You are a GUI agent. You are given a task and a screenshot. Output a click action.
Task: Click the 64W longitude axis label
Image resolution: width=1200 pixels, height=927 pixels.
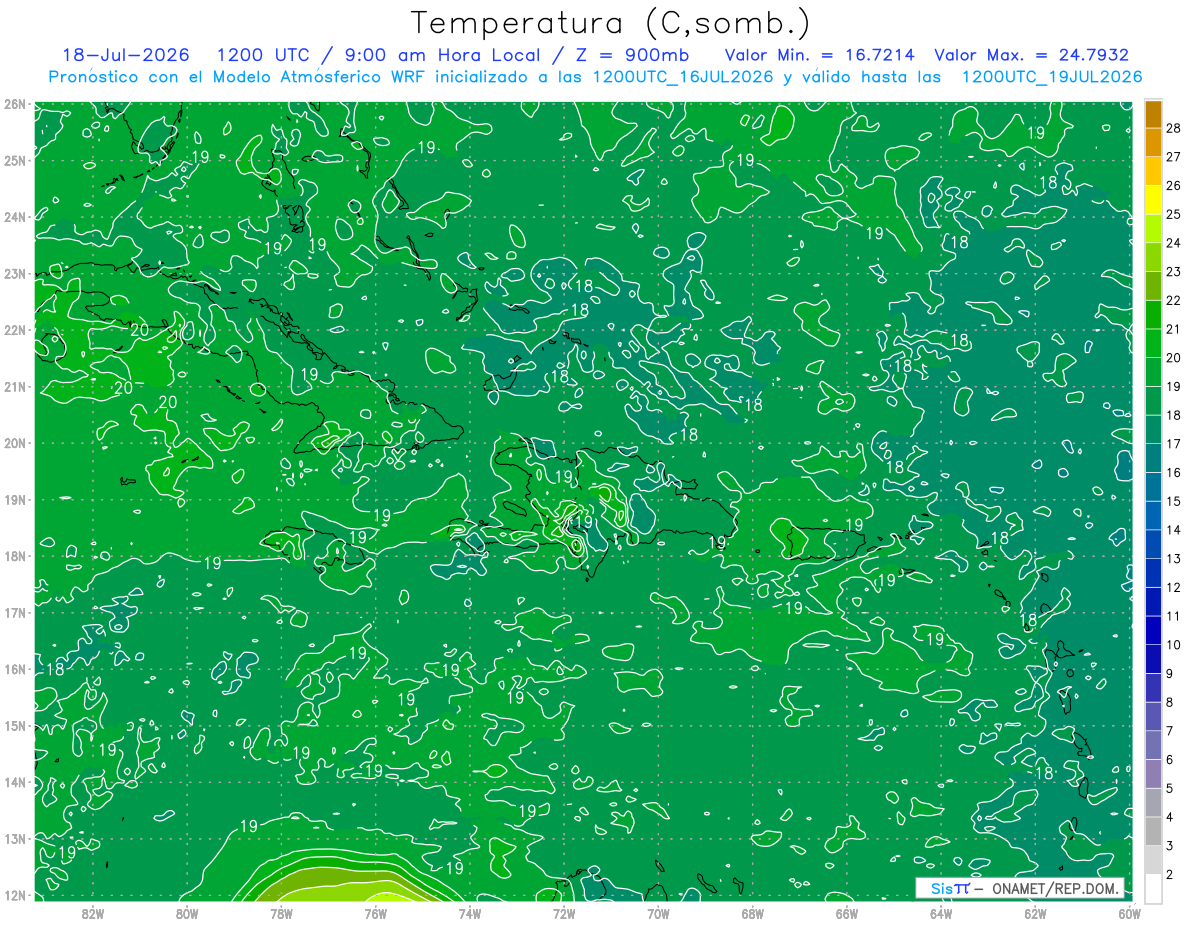(940, 913)
